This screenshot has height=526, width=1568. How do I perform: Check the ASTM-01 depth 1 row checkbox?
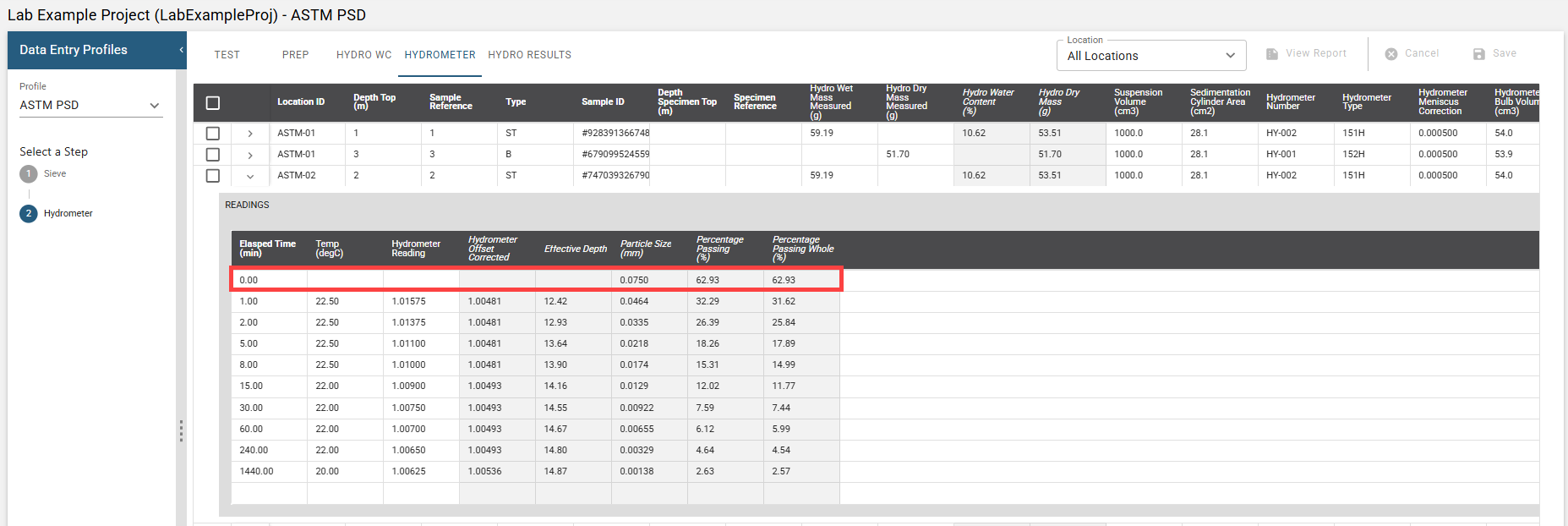pyautogui.click(x=213, y=134)
